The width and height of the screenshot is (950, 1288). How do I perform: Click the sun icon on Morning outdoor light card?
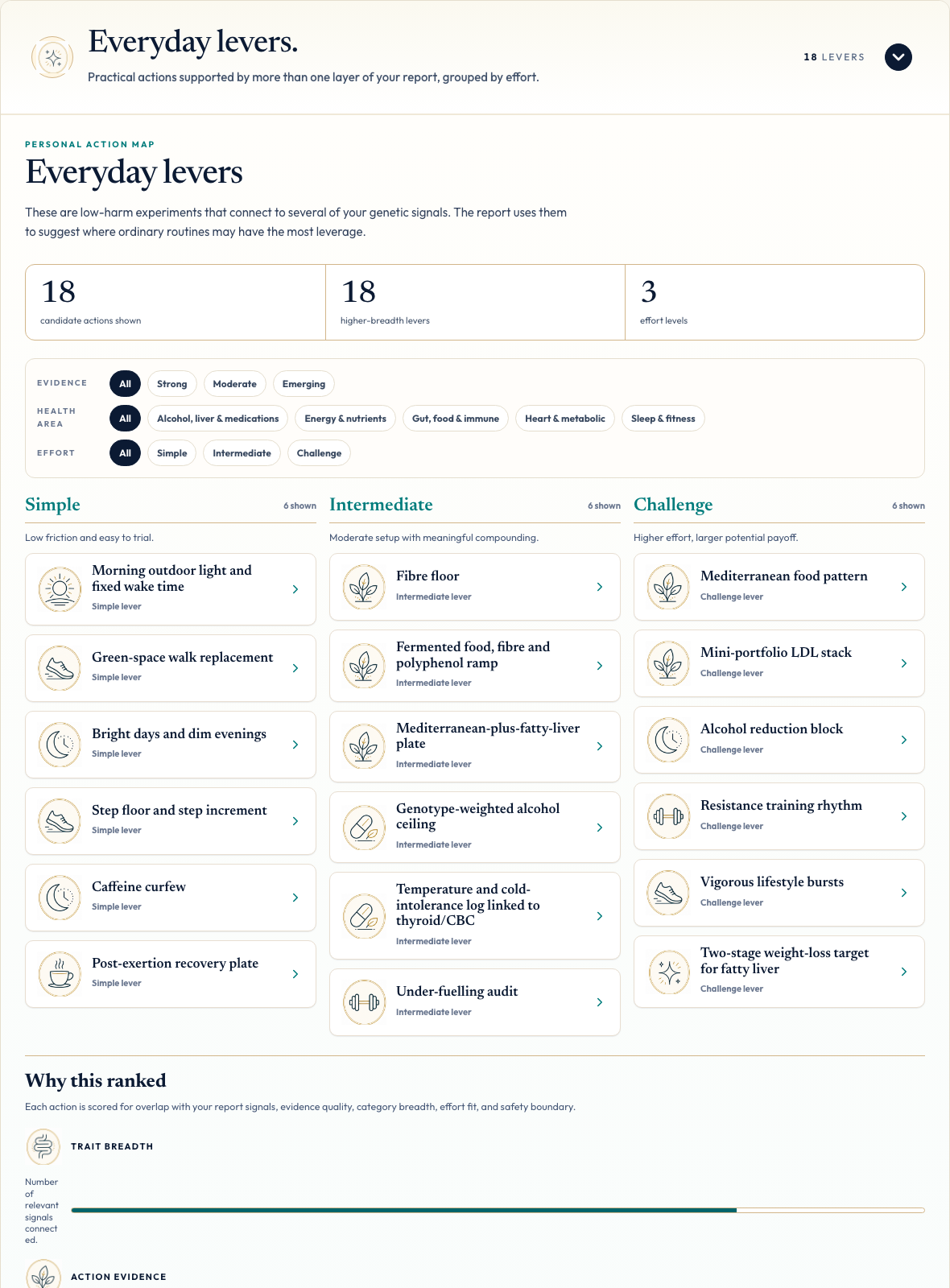60,589
